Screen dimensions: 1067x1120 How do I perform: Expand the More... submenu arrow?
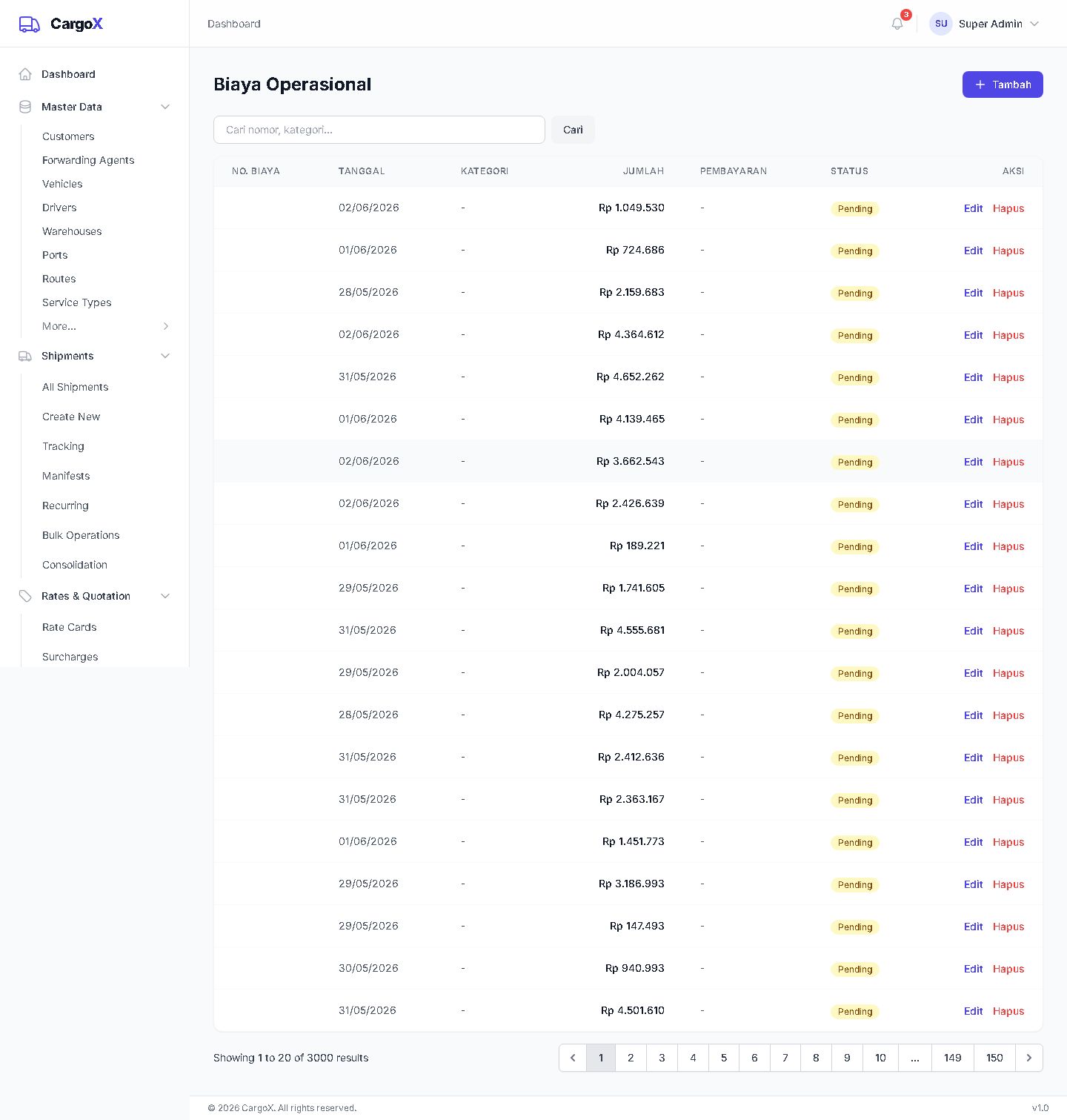(166, 326)
